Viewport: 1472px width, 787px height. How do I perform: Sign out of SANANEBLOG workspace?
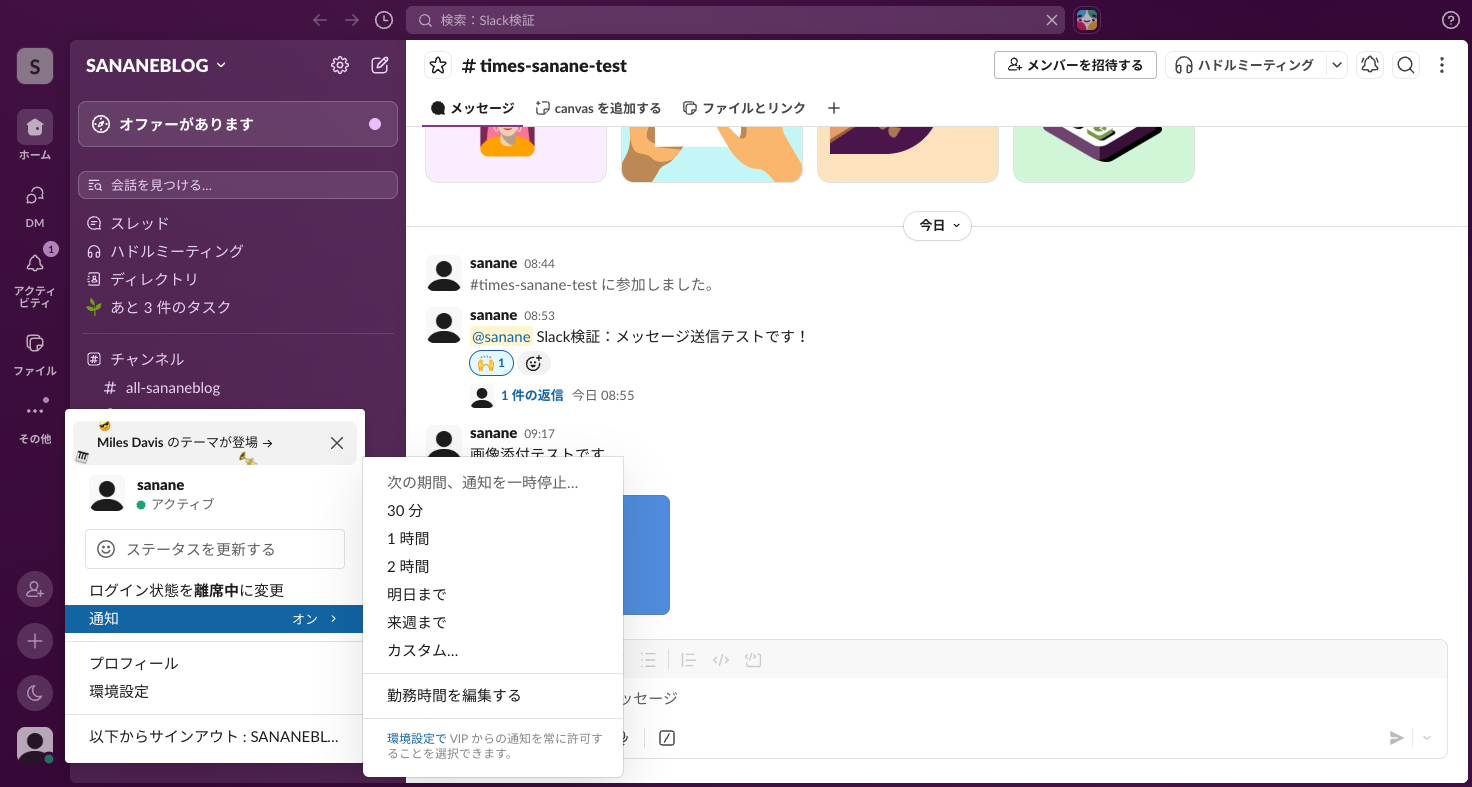215,736
